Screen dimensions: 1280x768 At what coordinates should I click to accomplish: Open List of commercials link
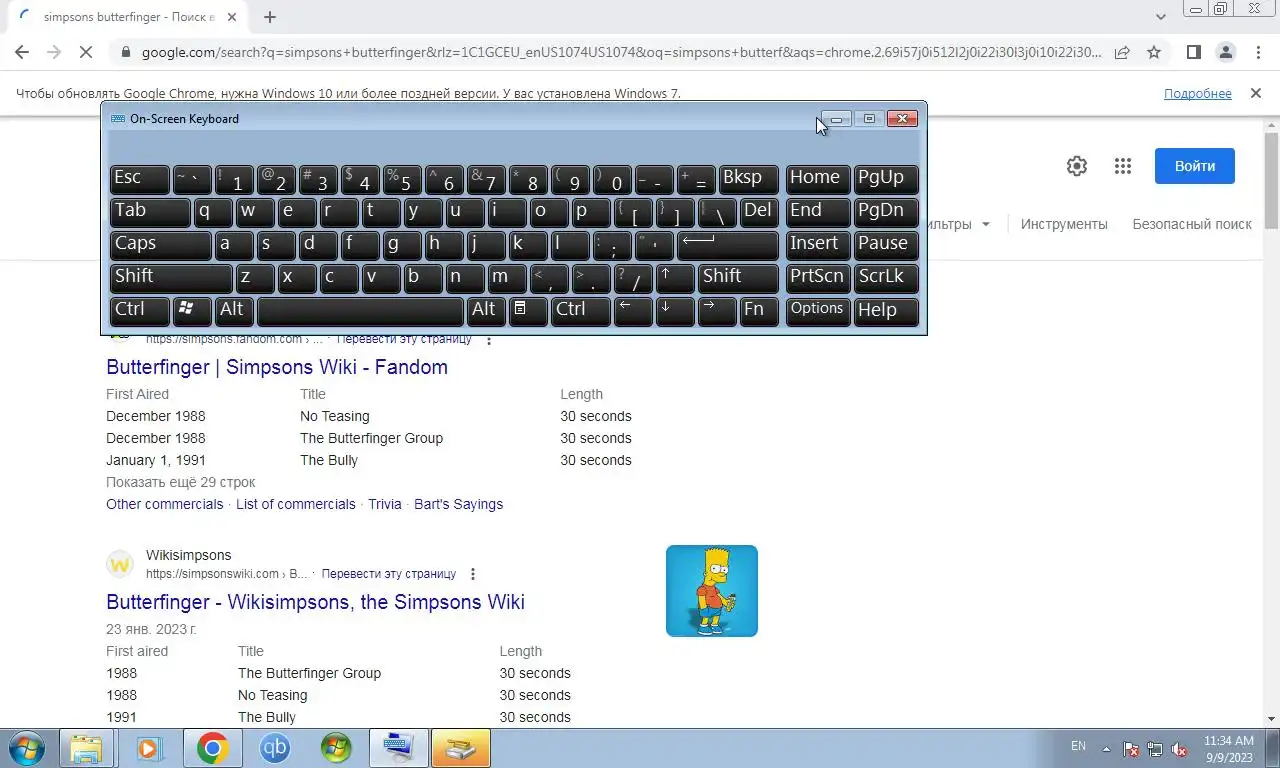pyautogui.click(x=296, y=504)
